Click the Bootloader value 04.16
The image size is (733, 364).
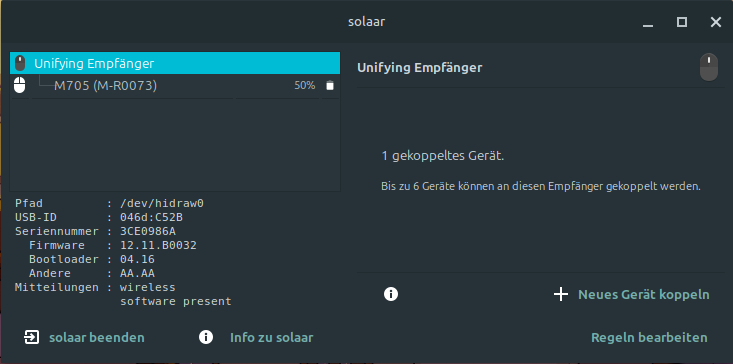(137, 259)
